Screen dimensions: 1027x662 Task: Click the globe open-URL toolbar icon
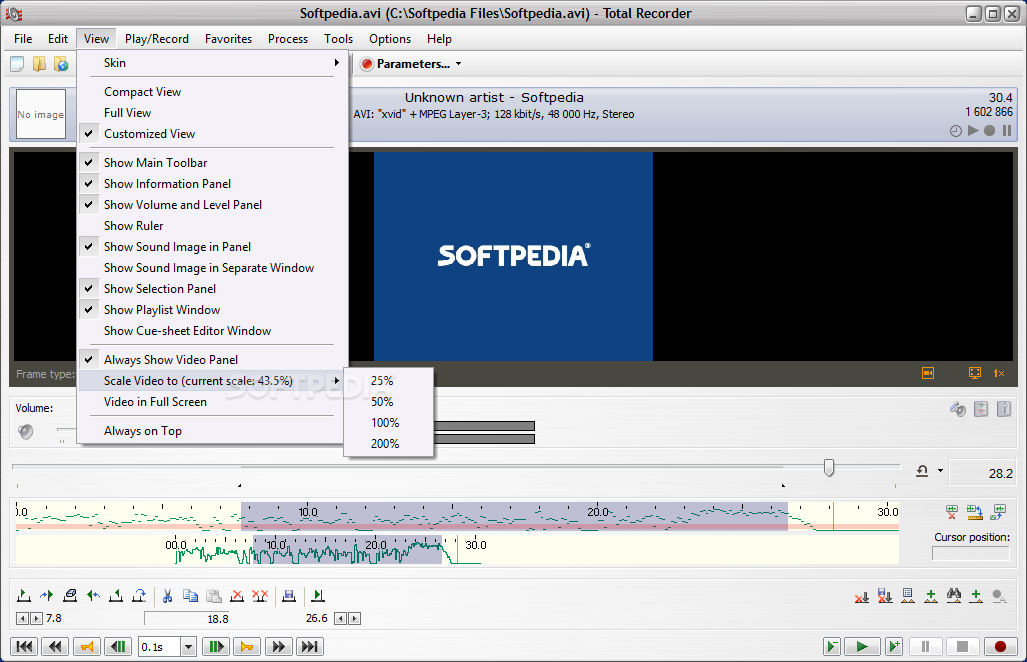coord(61,64)
